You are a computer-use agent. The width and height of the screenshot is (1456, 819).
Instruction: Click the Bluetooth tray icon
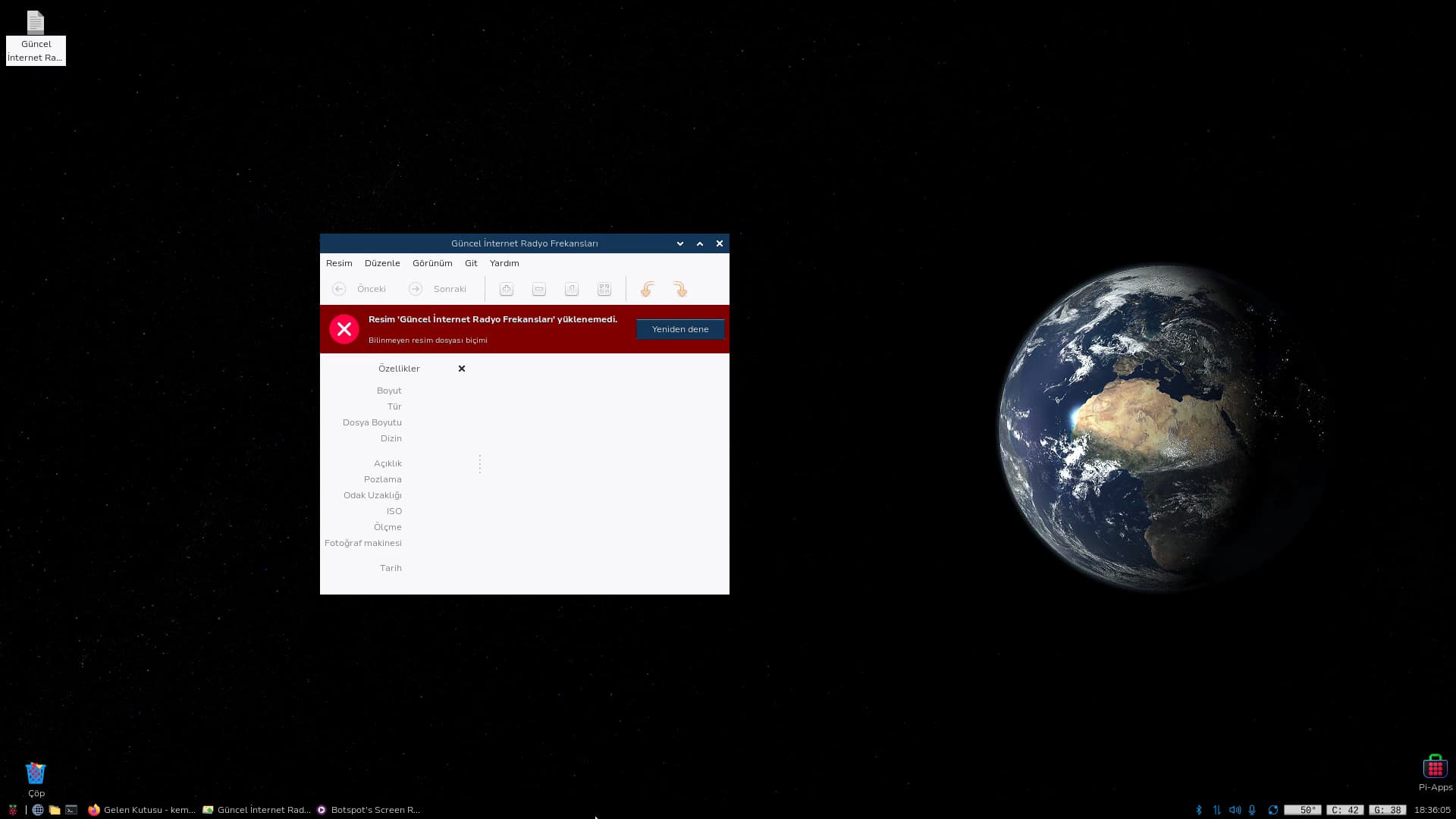[x=1199, y=810]
